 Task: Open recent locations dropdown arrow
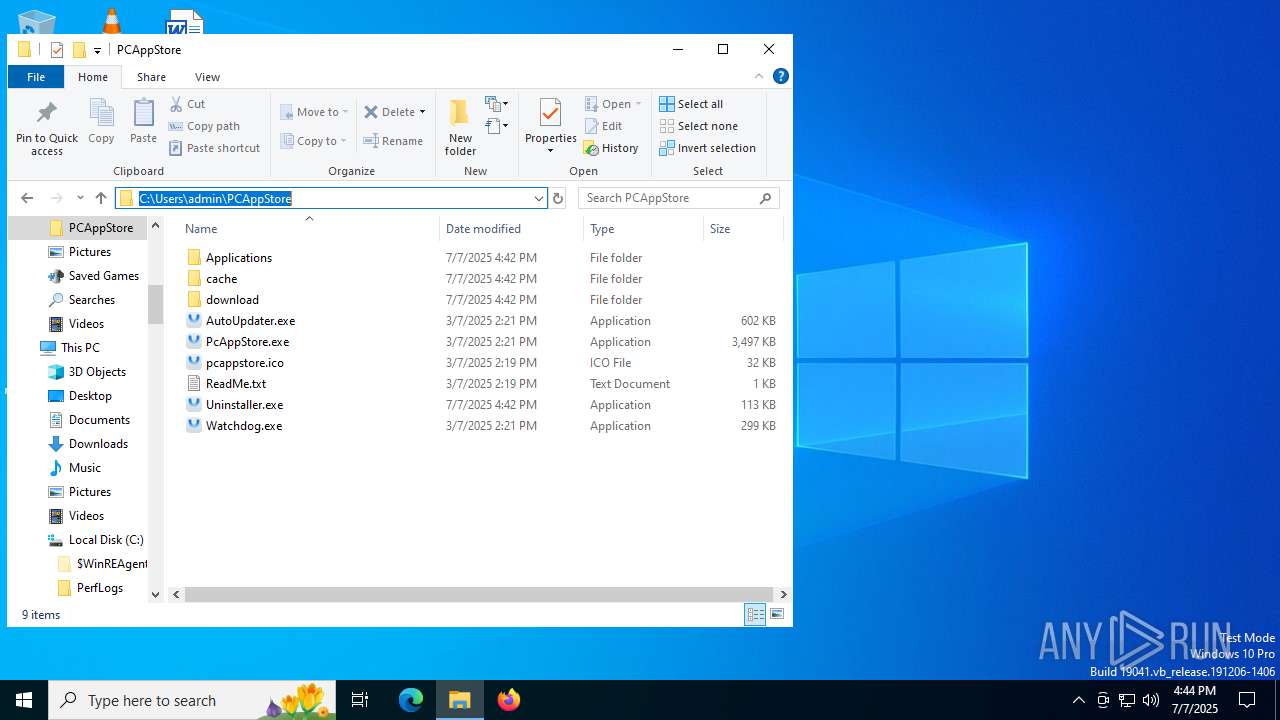pos(80,198)
